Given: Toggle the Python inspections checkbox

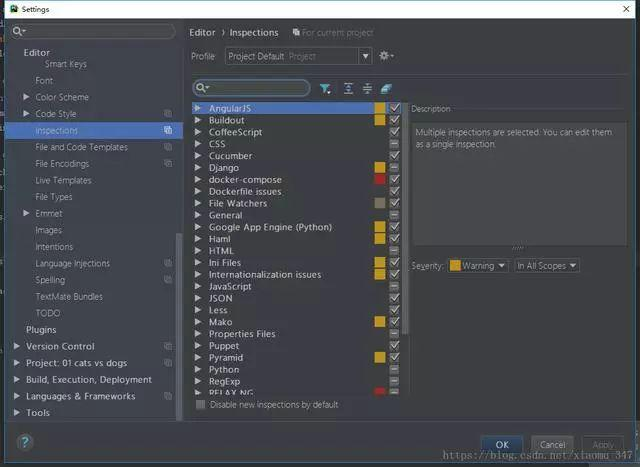Looking at the screenshot, I should coord(394,369).
